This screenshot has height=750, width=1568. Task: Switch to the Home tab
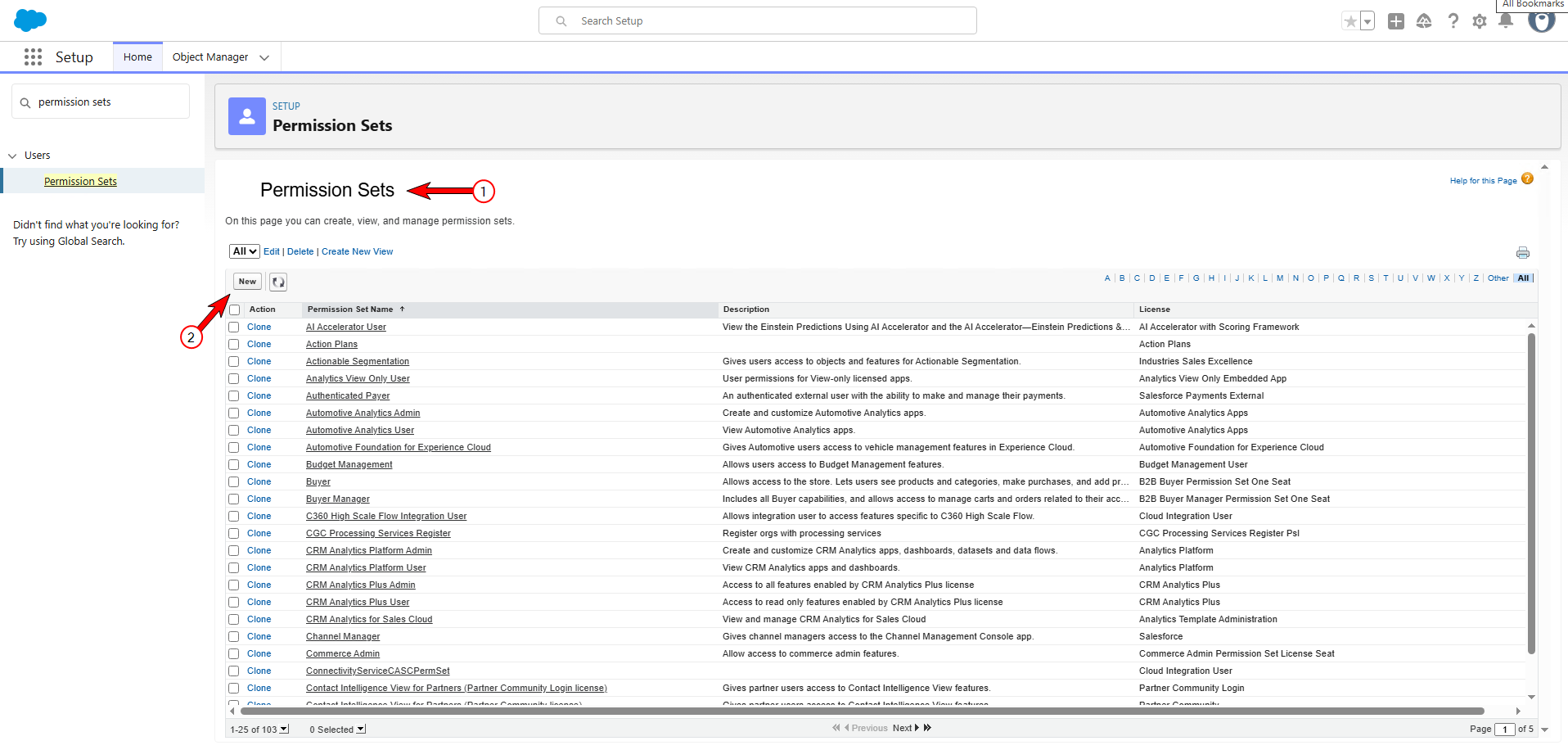pyautogui.click(x=137, y=57)
